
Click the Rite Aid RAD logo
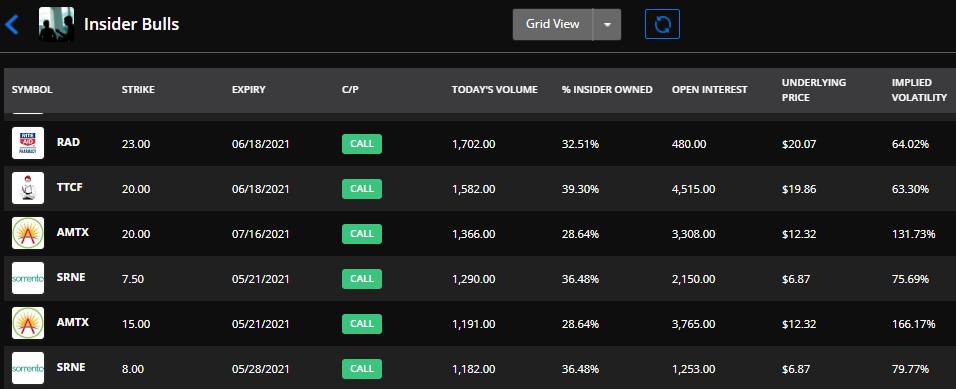(x=28, y=143)
